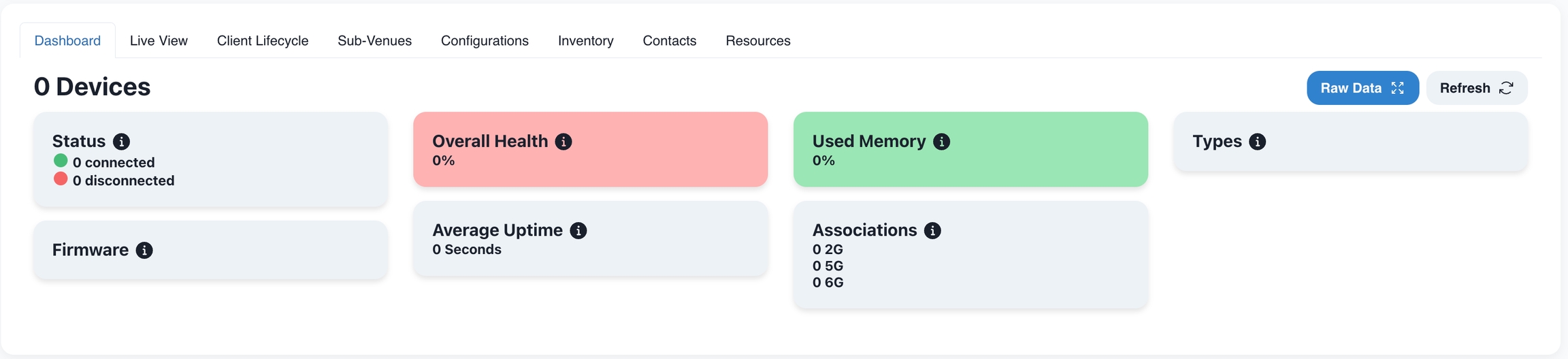Click the Associations info icon
Viewport: 1568px width, 359px height.
click(932, 231)
